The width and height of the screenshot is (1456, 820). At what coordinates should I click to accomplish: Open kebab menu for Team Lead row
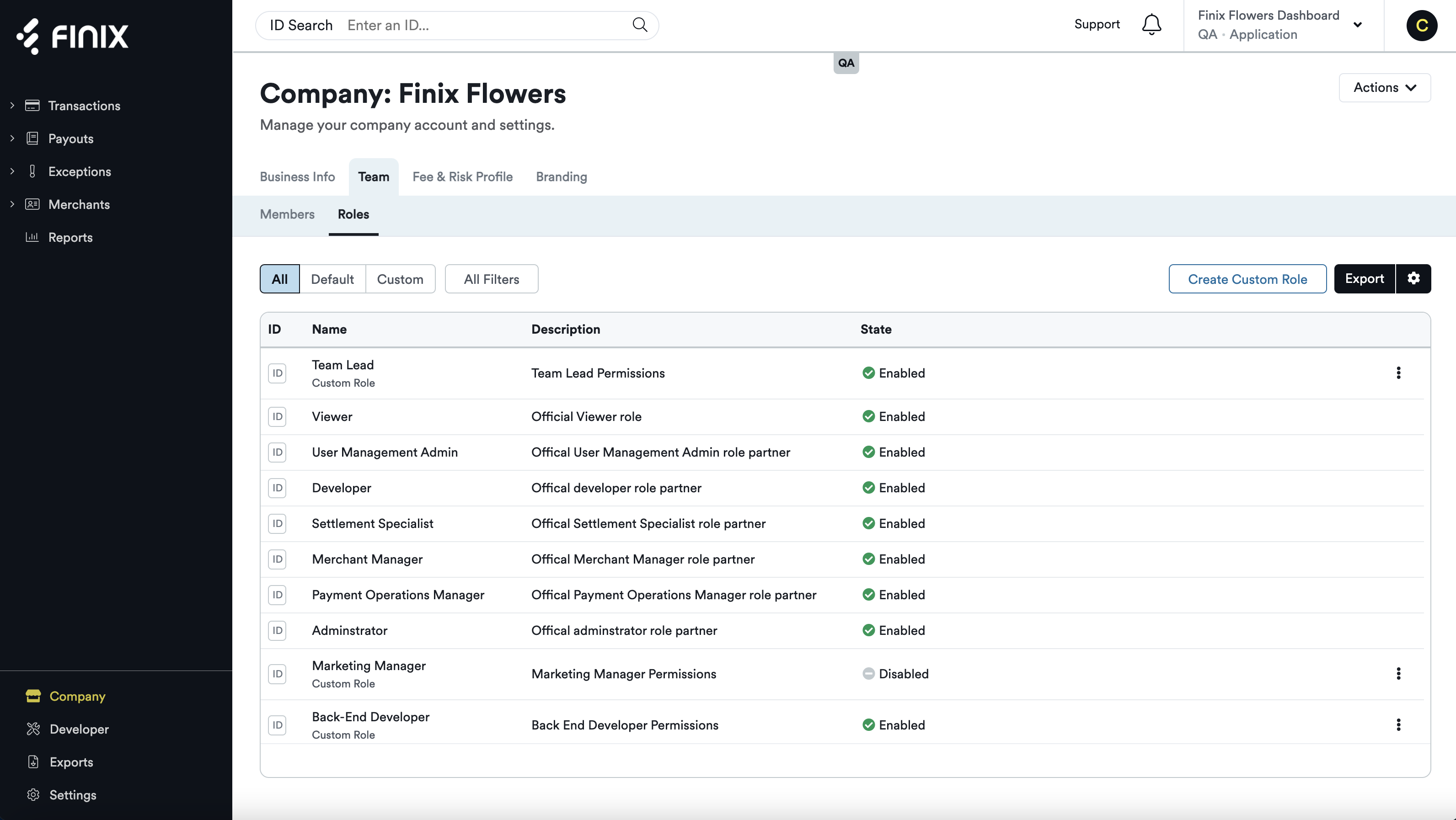coord(1398,373)
